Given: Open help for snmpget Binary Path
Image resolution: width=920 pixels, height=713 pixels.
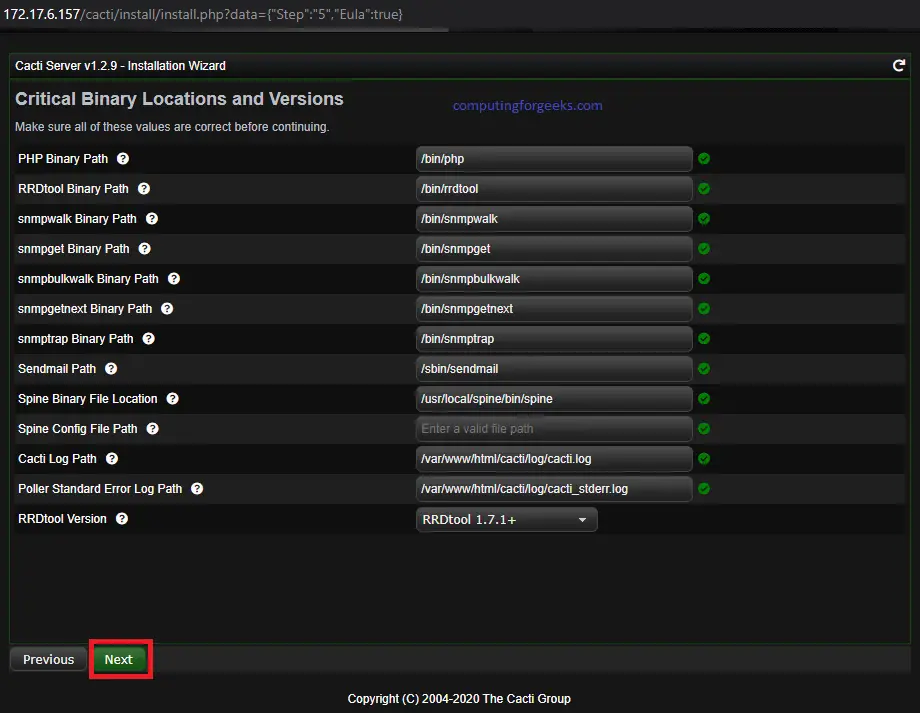Looking at the screenshot, I should tap(144, 248).
